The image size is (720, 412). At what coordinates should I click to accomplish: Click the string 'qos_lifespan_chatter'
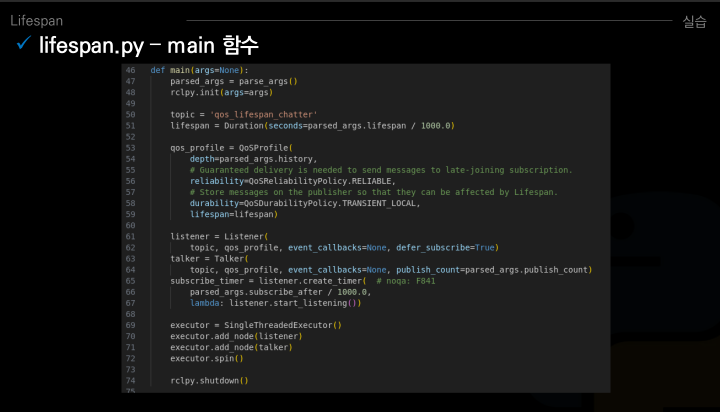click(264, 114)
